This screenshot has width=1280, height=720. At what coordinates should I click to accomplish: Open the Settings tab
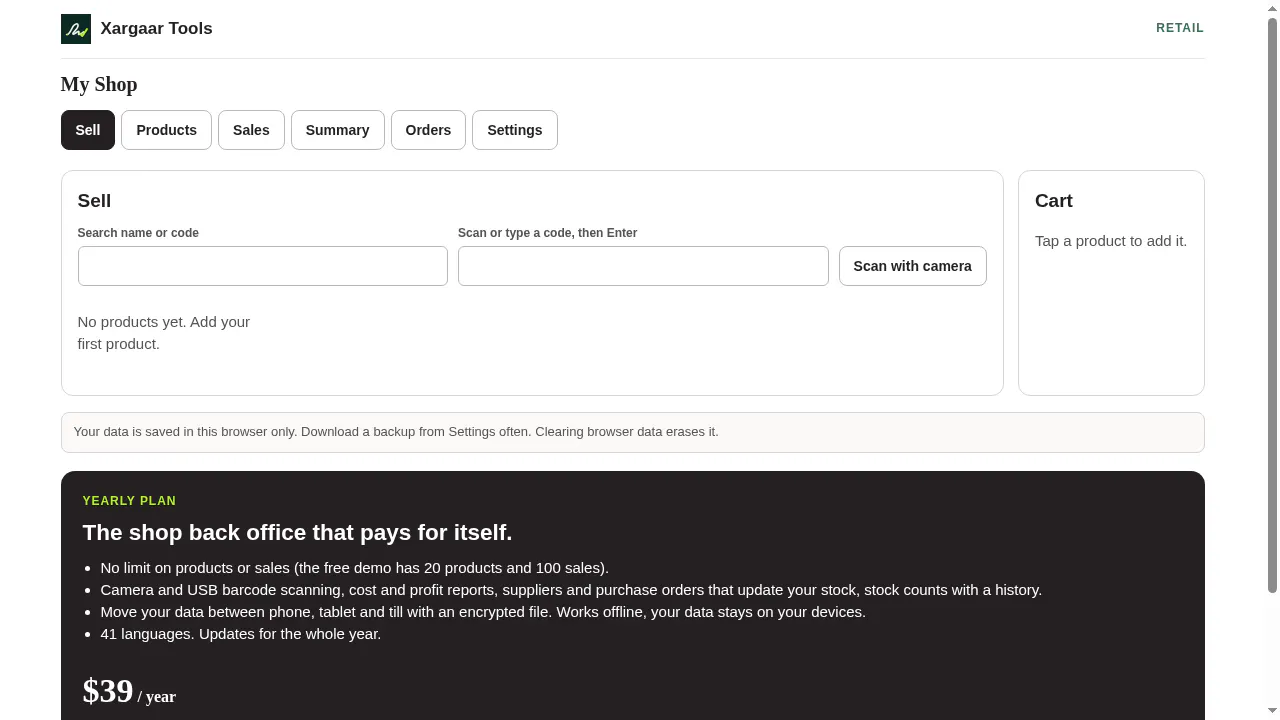pyautogui.click(x=515, y=130)
